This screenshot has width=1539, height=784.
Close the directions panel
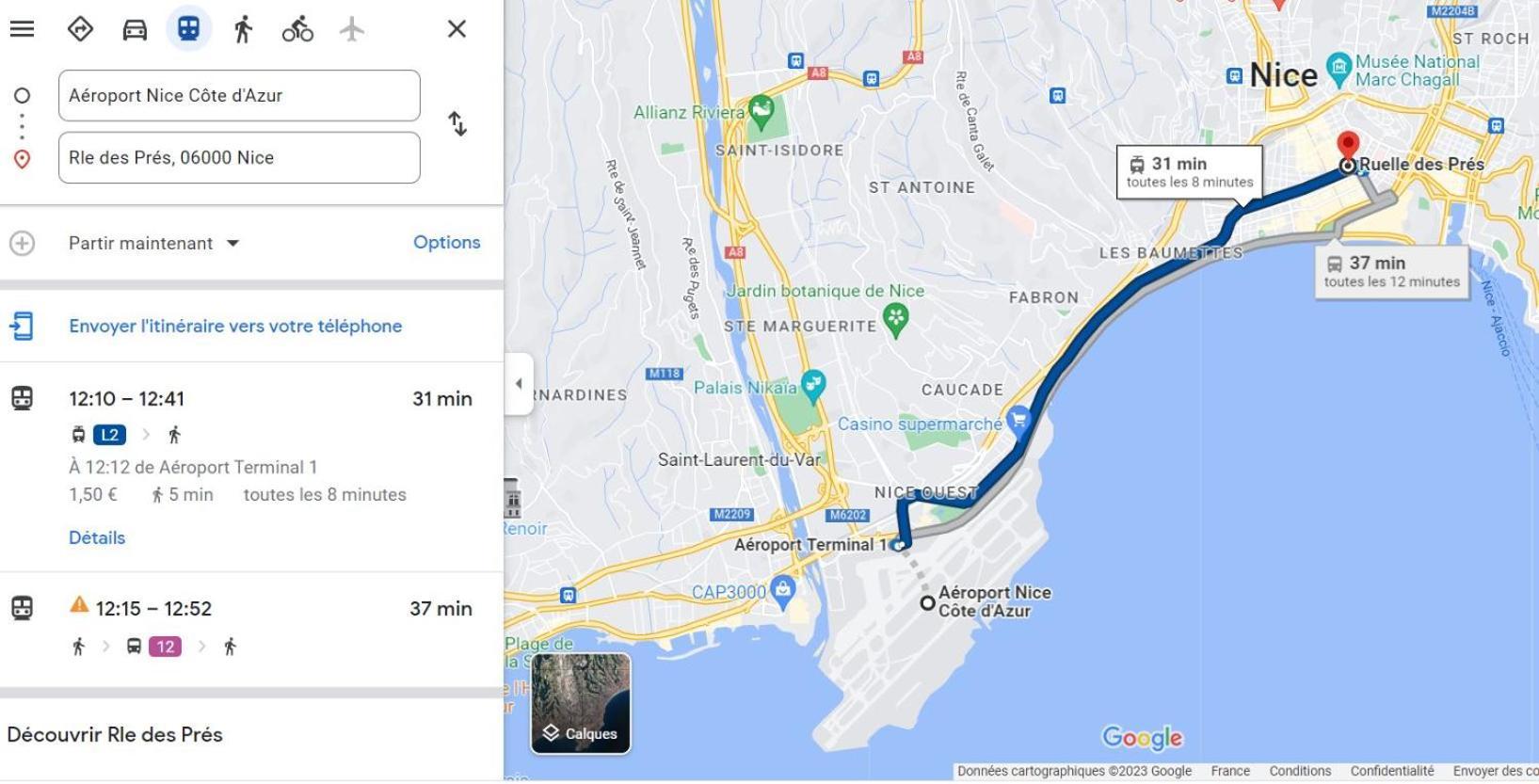click(457, 28)
